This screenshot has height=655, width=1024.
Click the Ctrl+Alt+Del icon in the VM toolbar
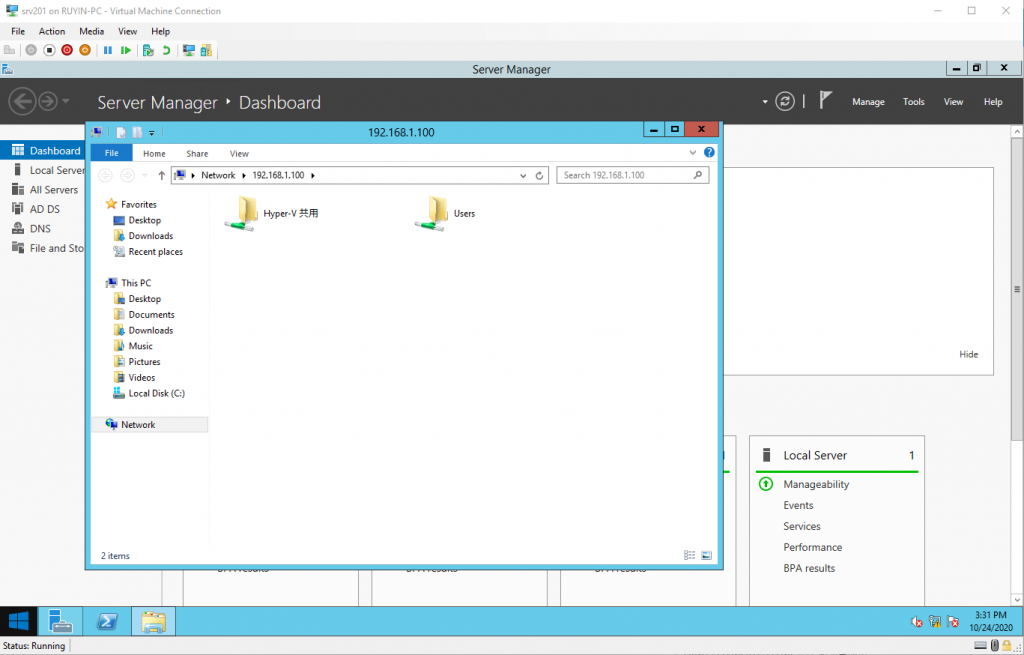point(10,50)
